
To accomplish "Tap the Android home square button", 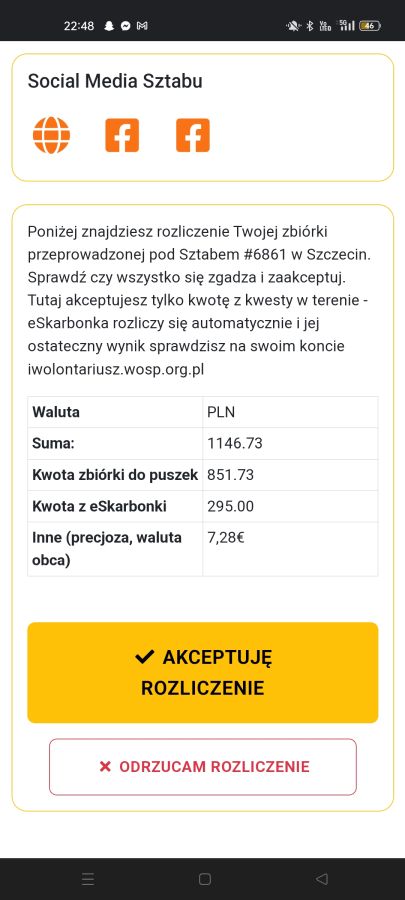I will (205, 879).
